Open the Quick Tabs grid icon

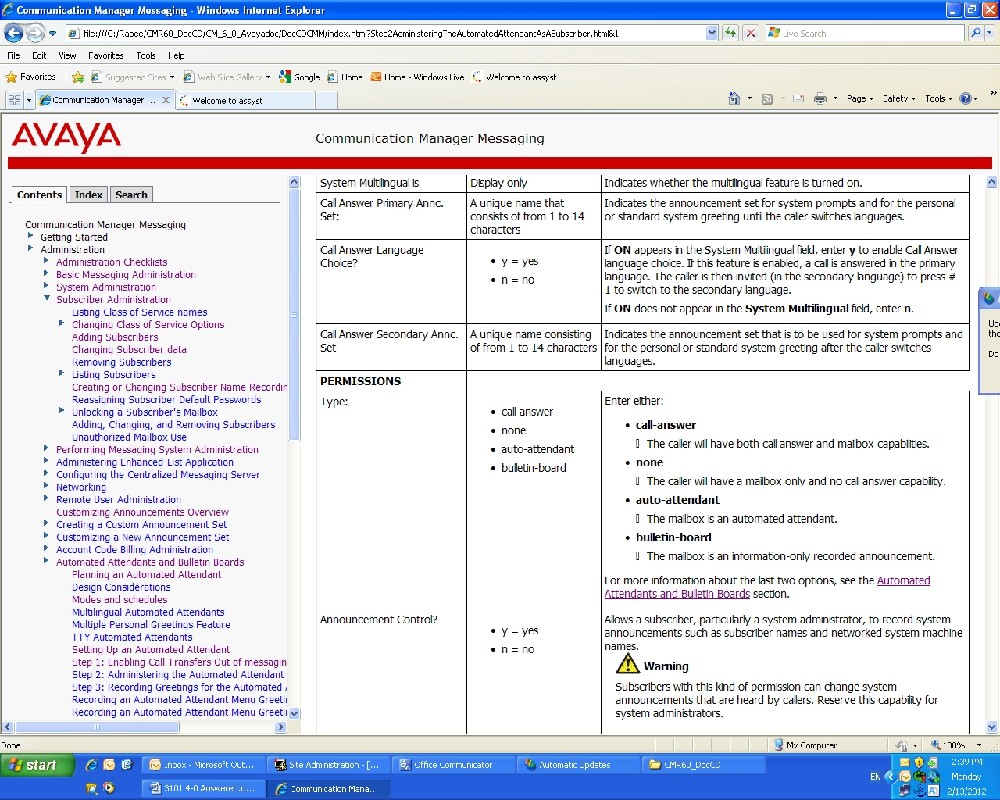(x=14, y=100)
